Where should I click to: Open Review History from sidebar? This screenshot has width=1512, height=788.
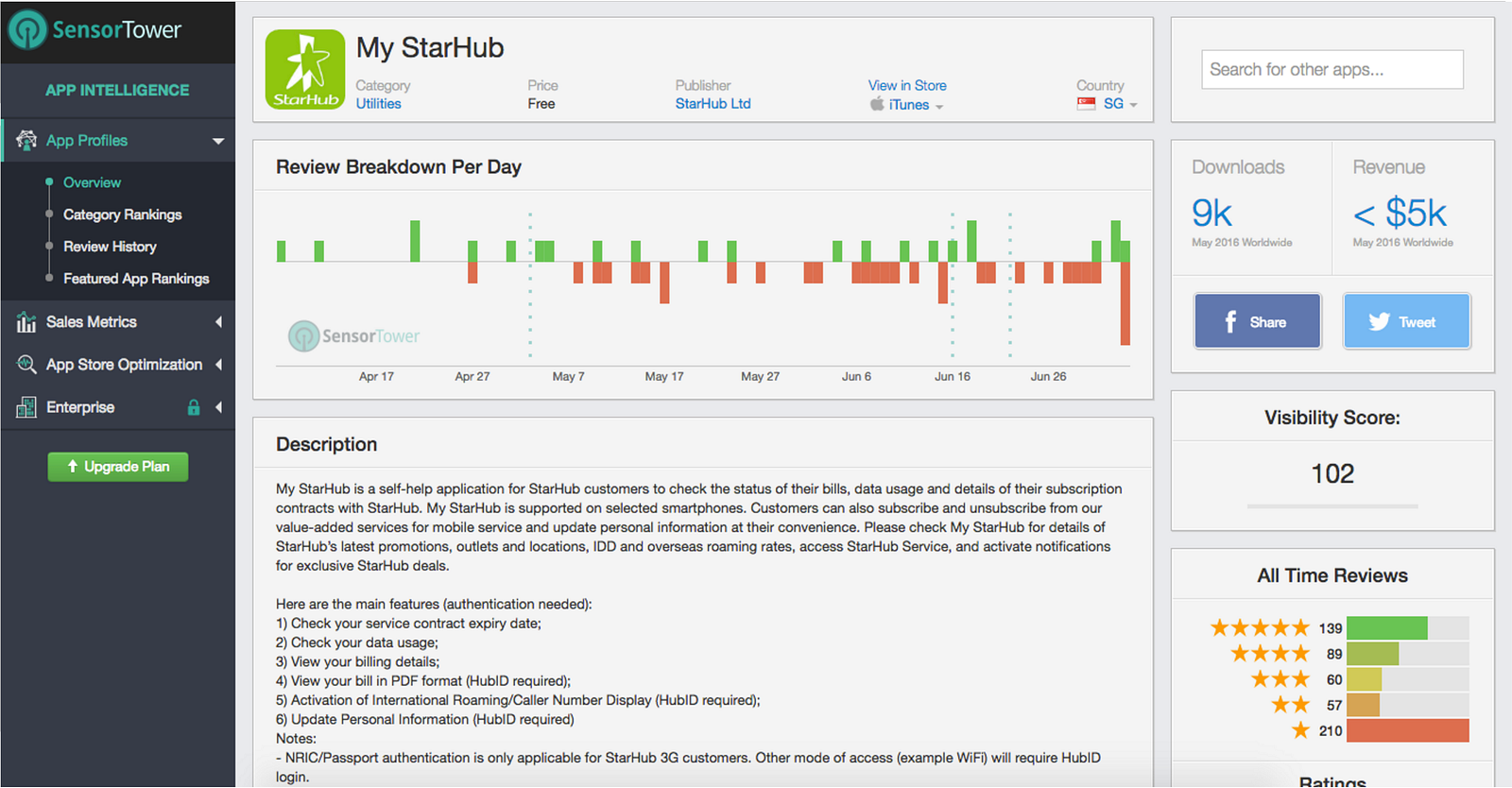tap(110, 247)
